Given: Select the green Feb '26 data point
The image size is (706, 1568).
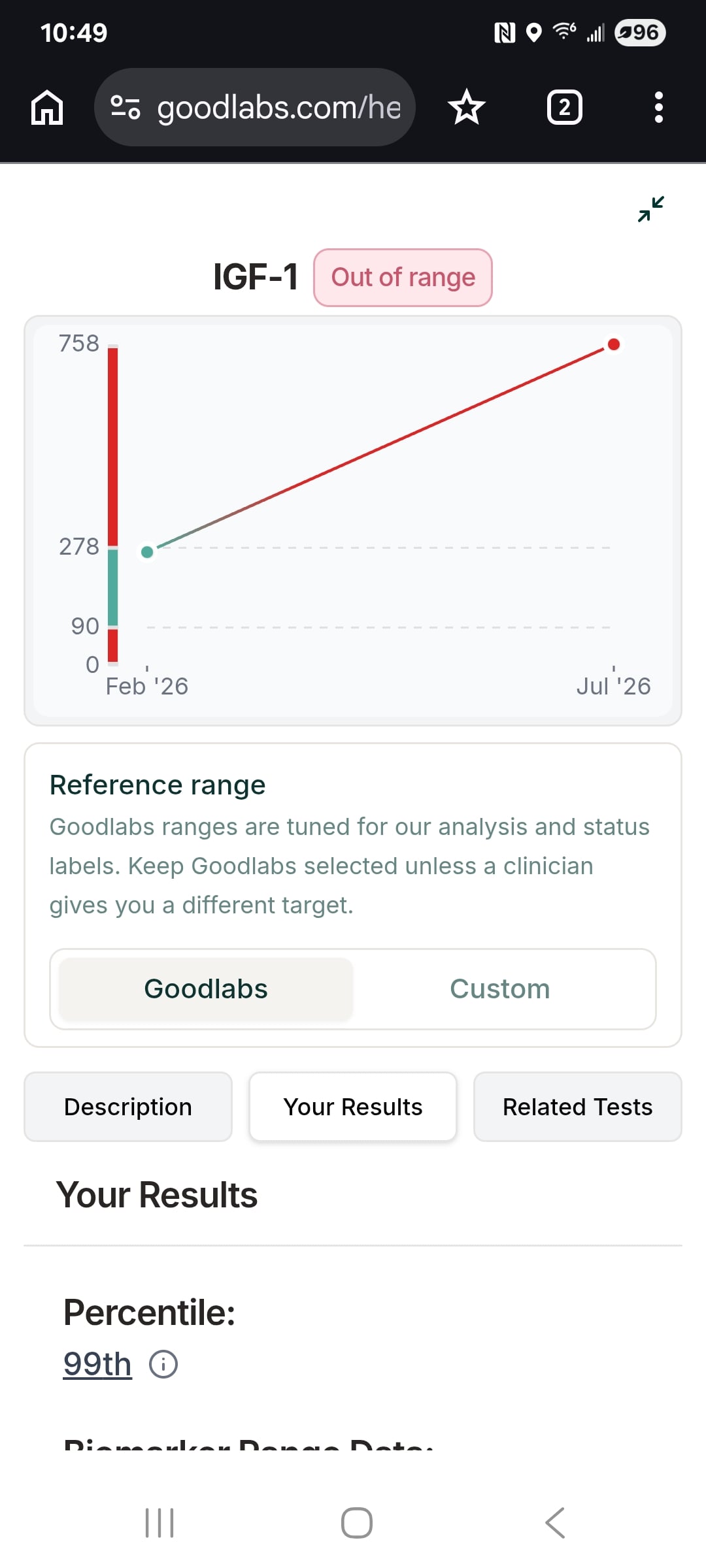Looking at the screenshot, I should tap(147, 552).
